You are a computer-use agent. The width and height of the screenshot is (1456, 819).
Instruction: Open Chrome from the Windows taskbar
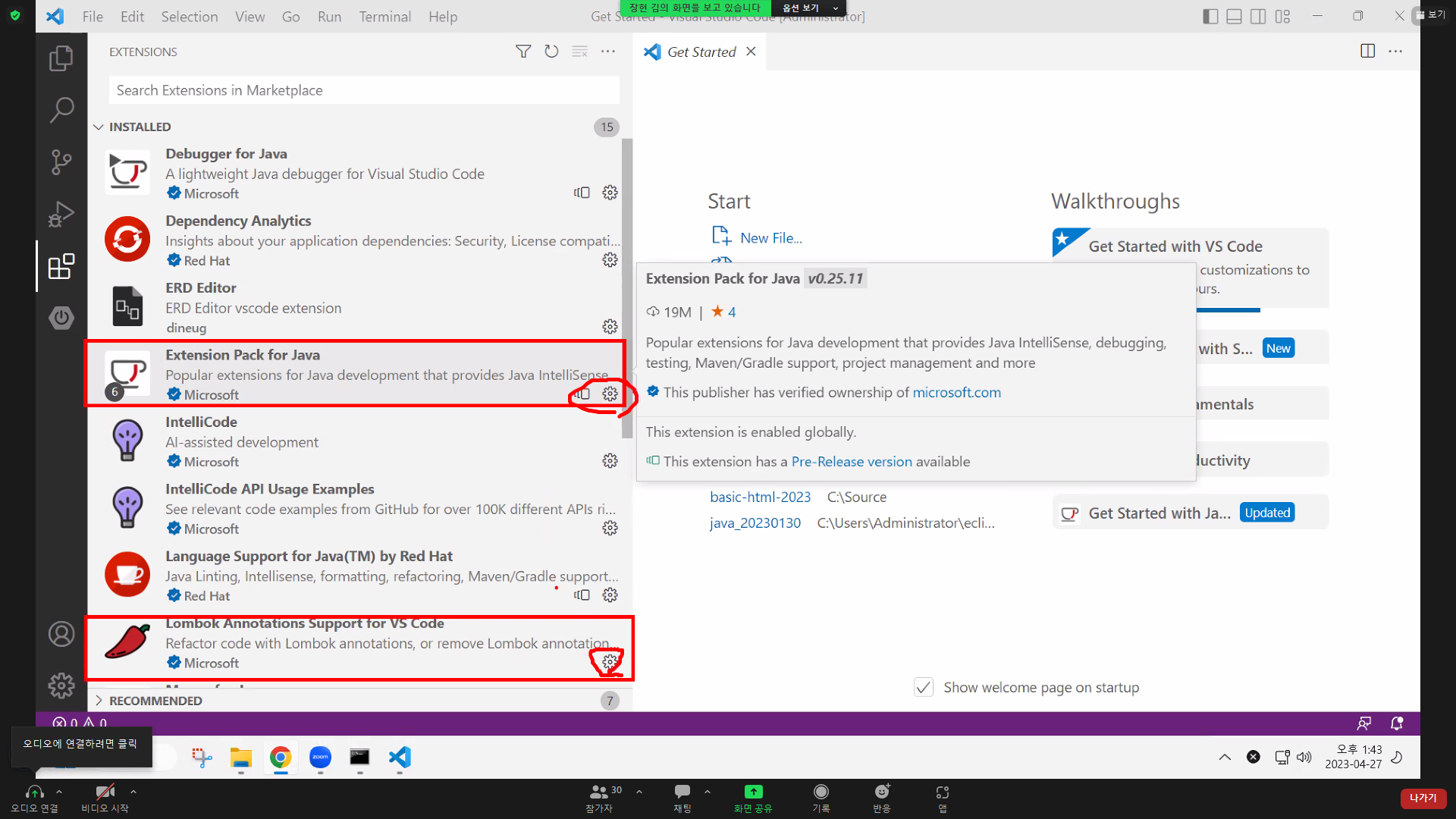pos(281,757)
